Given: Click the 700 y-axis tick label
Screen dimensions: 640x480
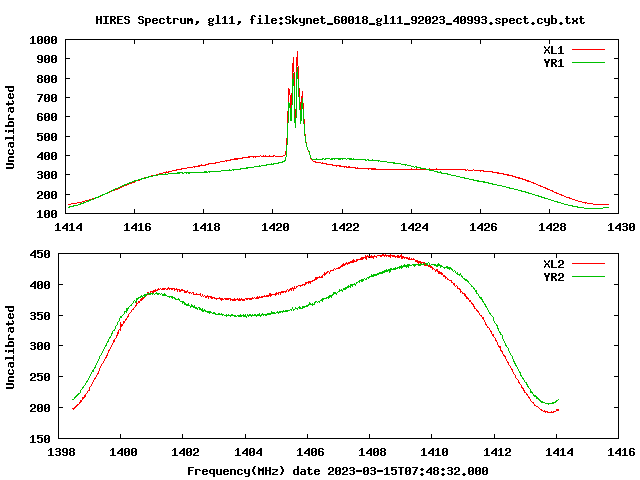Looking at the screenshot, I should (x=47, y=98).
